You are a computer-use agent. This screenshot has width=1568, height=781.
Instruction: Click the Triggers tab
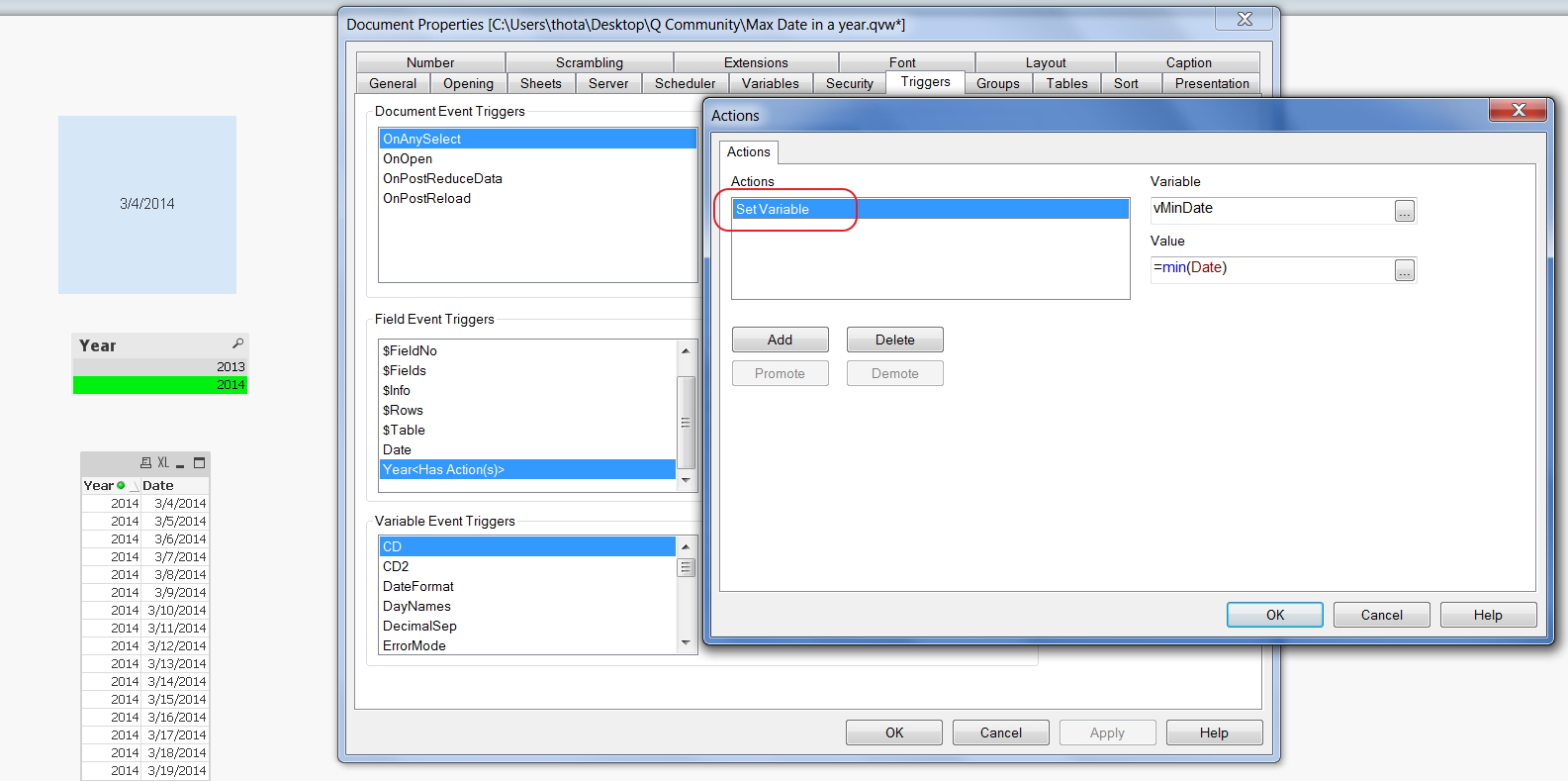click(x=926, y=82)
